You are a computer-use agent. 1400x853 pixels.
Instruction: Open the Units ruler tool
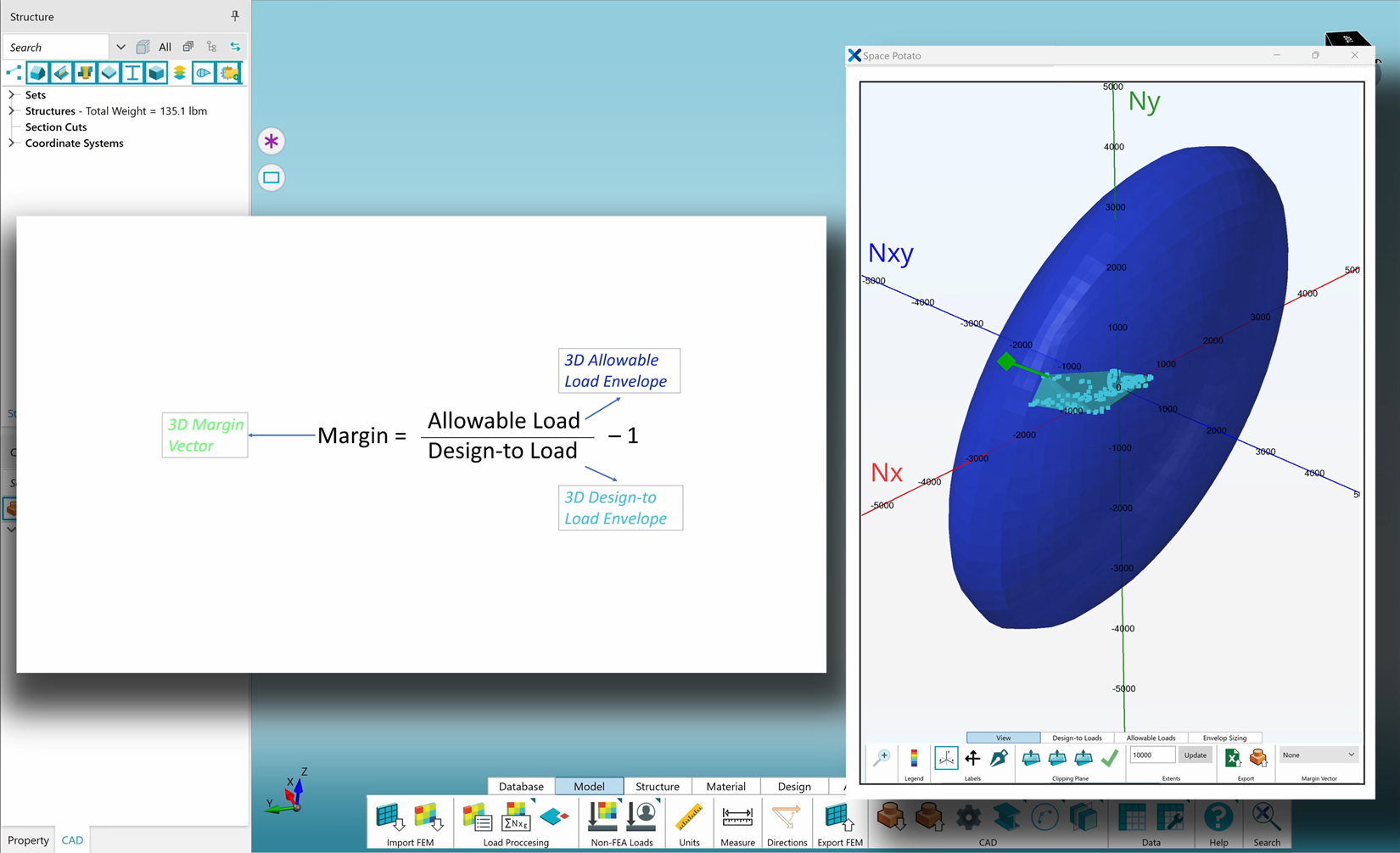tap(689, 817)
